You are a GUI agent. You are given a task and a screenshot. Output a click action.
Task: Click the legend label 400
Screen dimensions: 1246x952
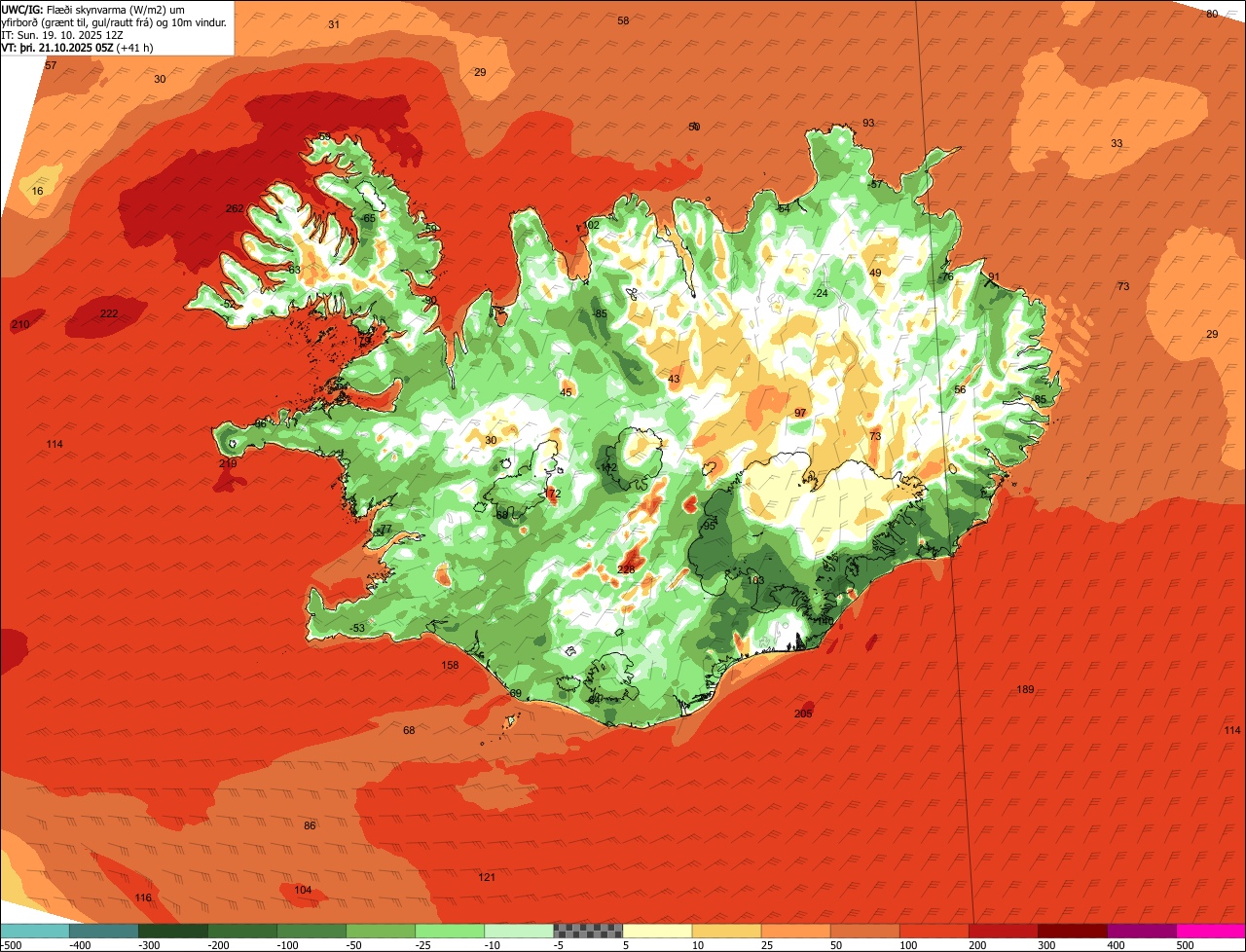(x=1117, y=945)
